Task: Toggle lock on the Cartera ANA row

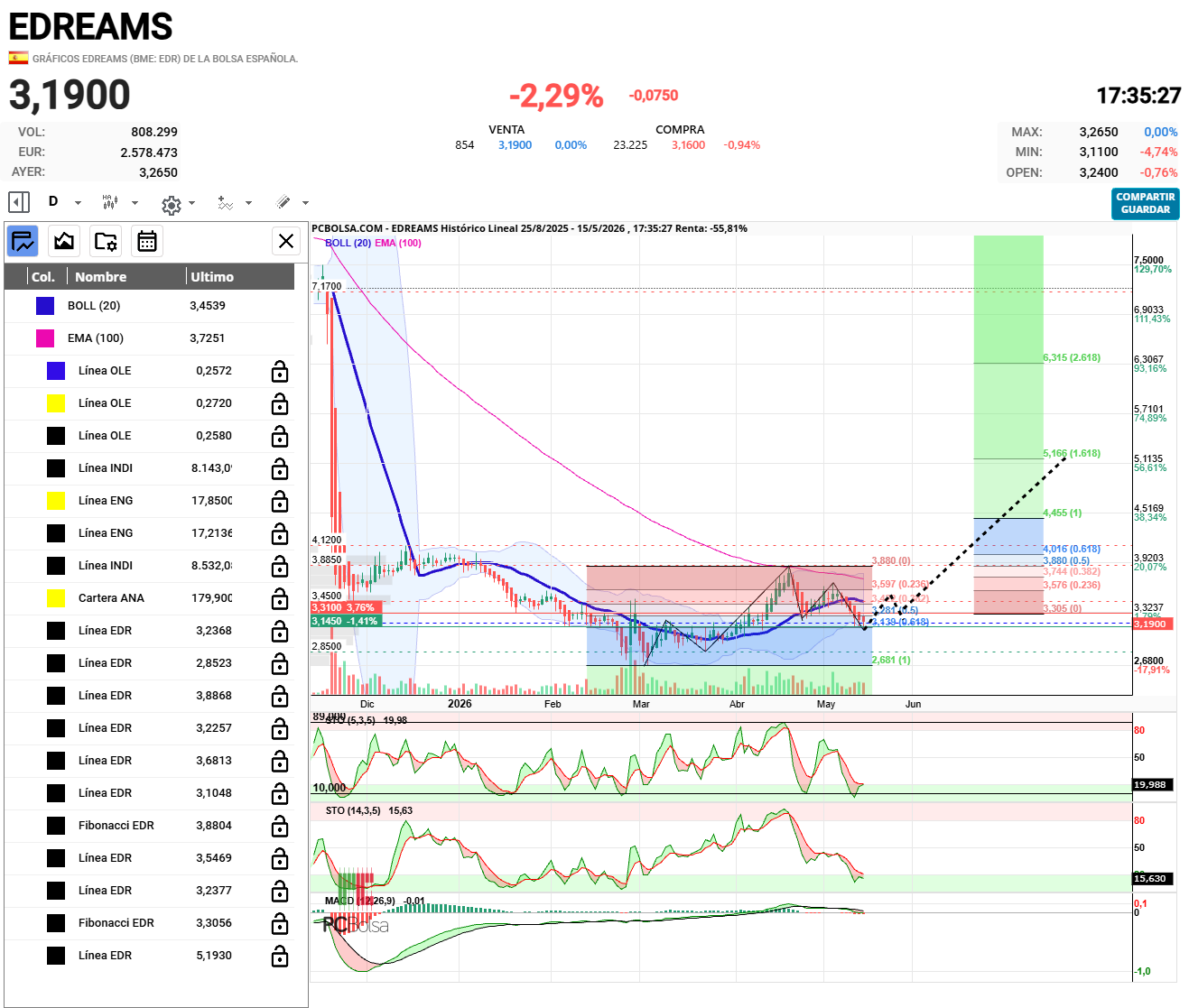Action: (x=280, y=598)
